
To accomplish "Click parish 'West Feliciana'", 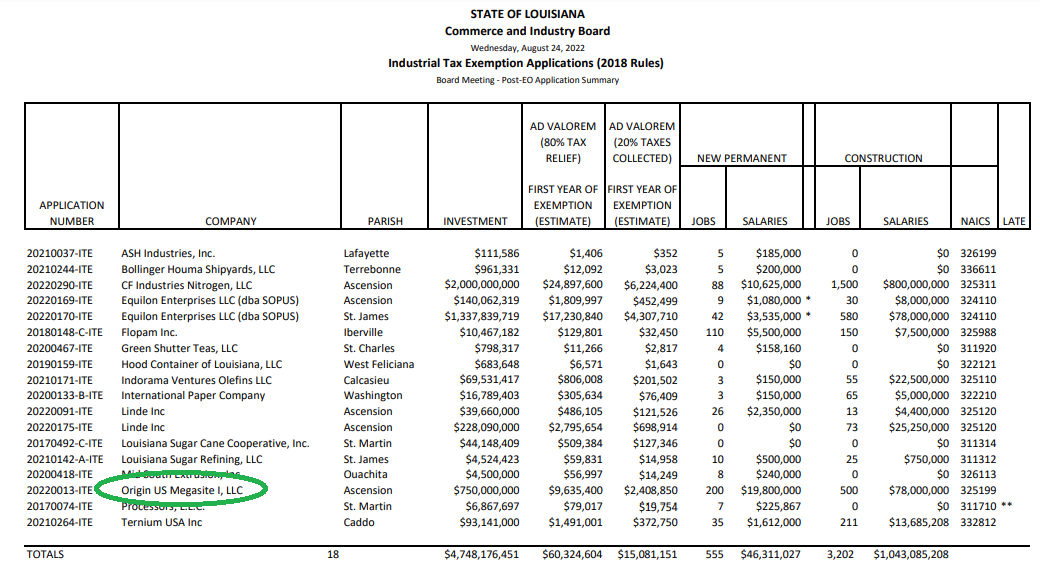I will tap(379, 364).
